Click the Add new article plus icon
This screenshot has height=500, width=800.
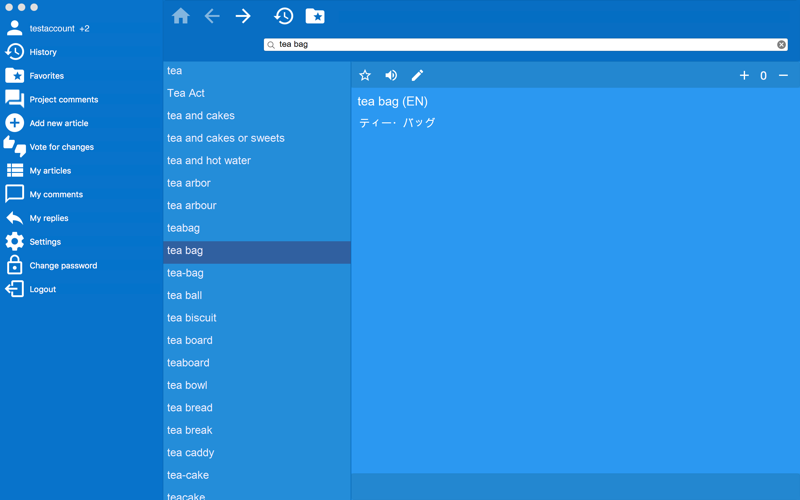14,123
